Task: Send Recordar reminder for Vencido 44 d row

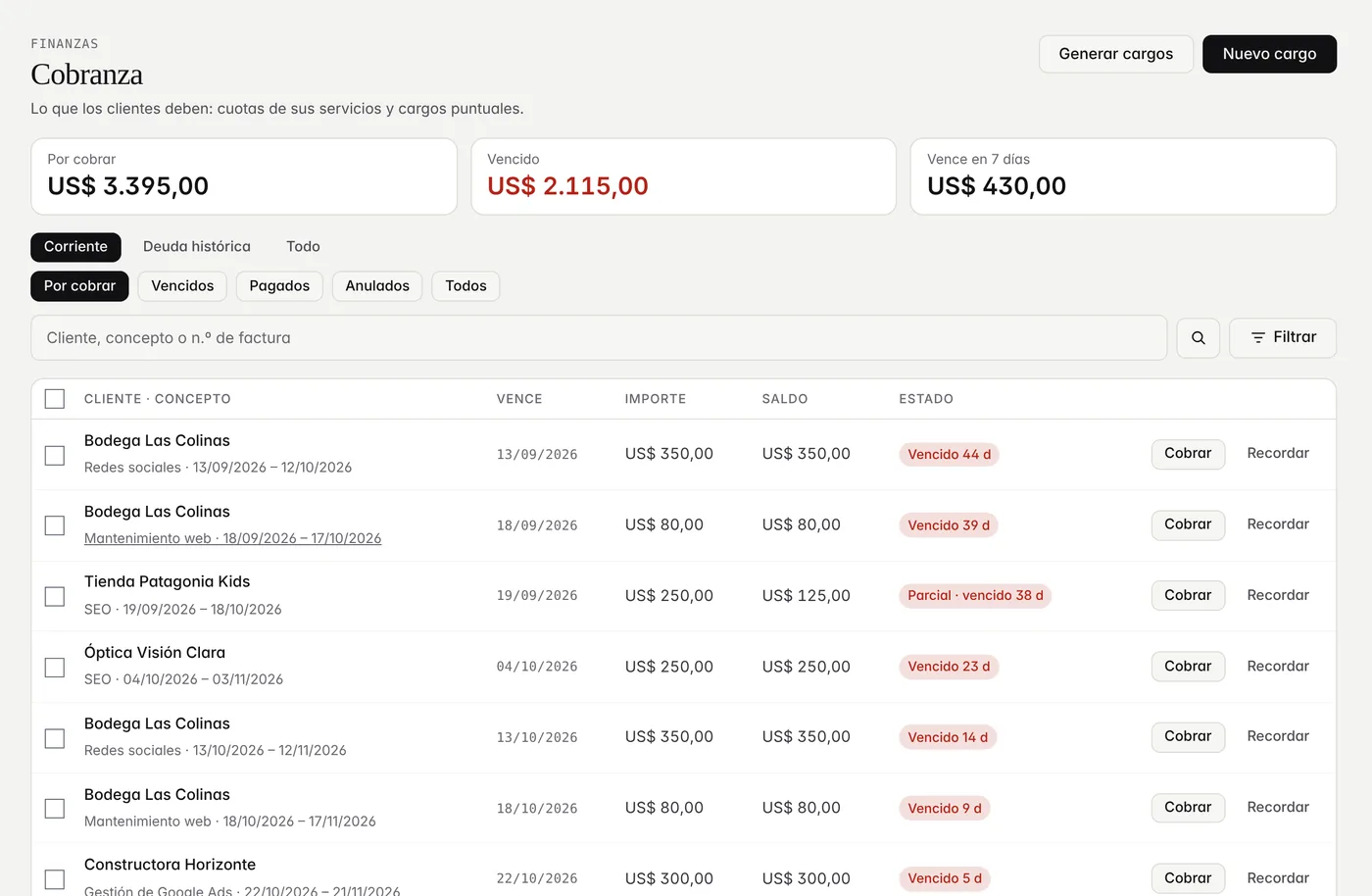Action: pos(1278,454)
